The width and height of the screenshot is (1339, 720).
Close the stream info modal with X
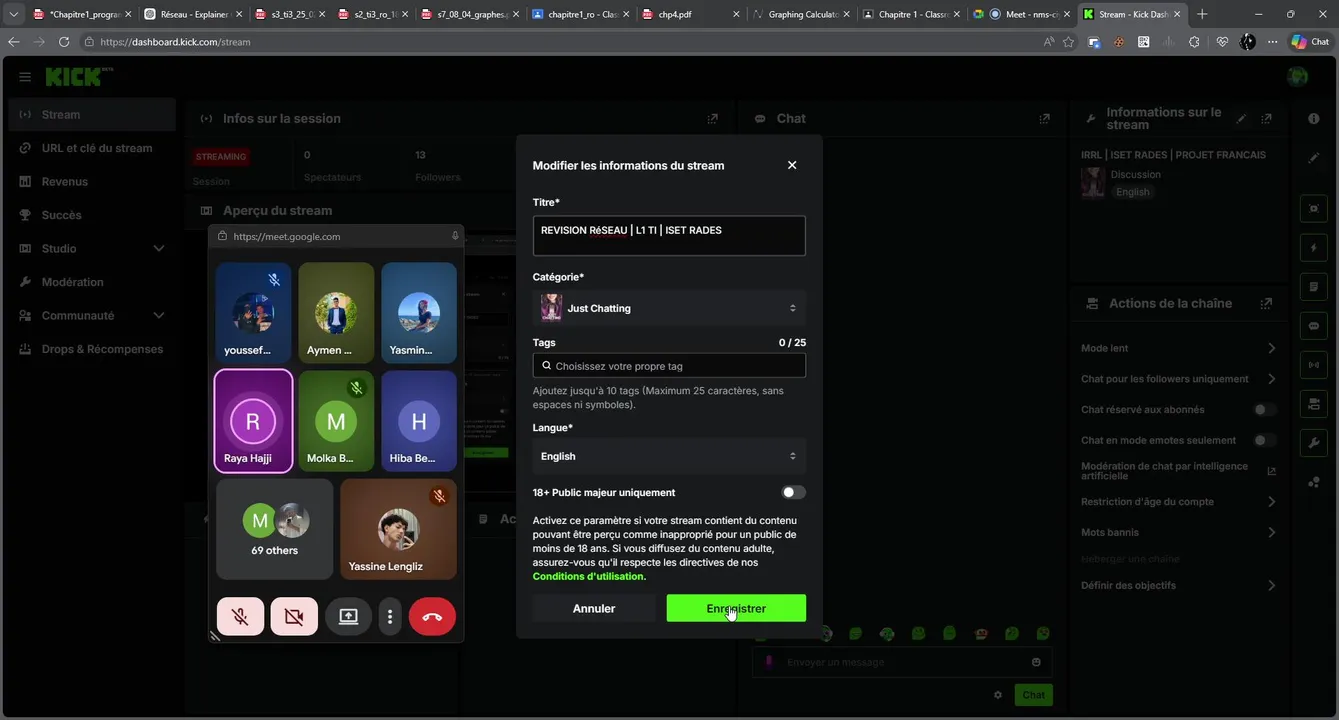click(x=792, y=165)
